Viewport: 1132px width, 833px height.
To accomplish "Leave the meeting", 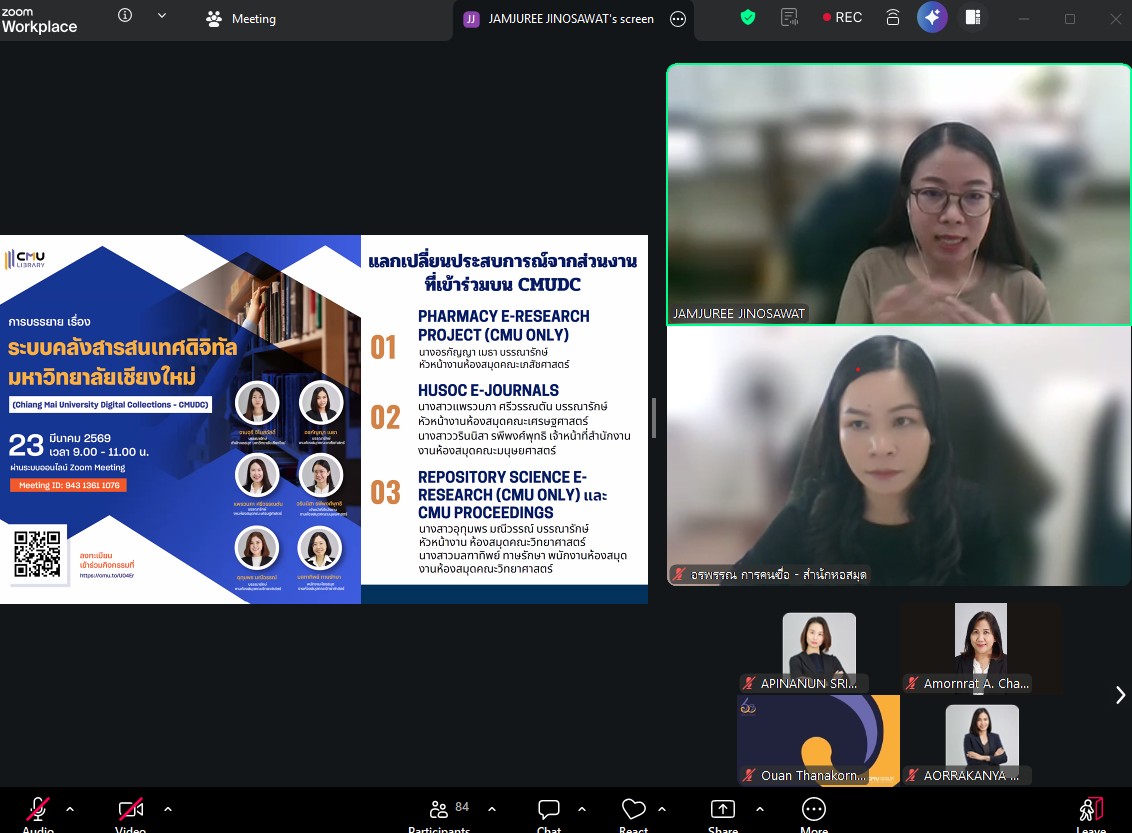I will coord(1091,809).
